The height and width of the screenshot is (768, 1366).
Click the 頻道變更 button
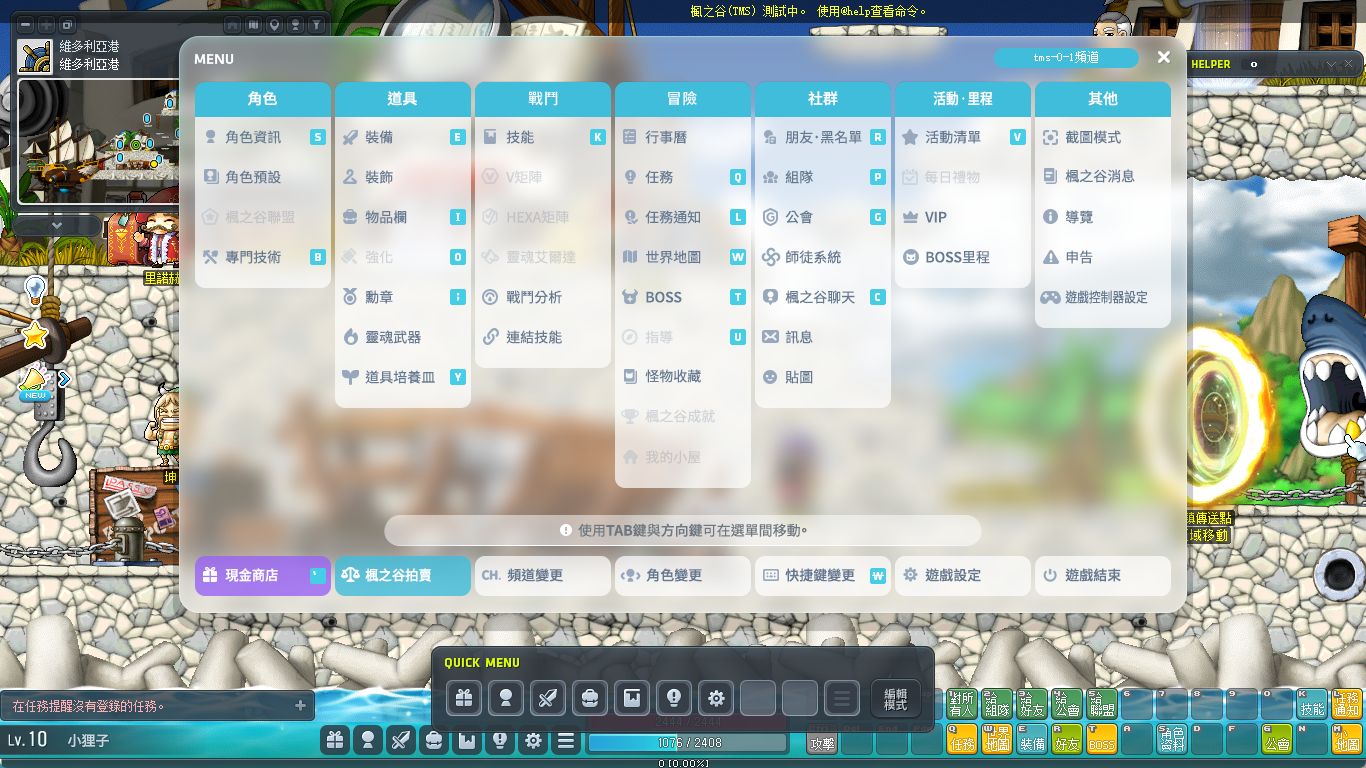543,576
